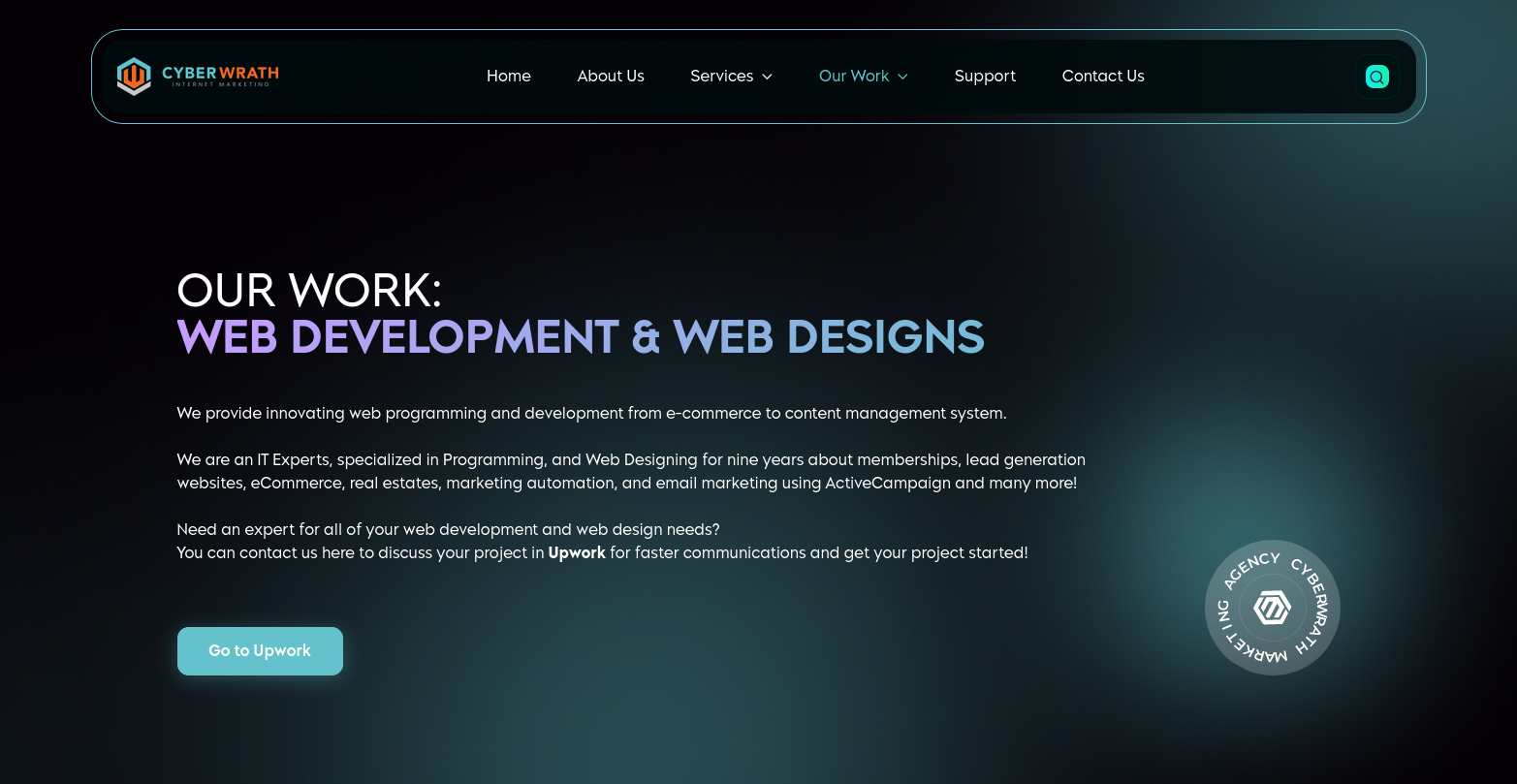Screen dimensions: 1517x784
Task: Click the sentence about innovating web programming
Action: [591, 414]
